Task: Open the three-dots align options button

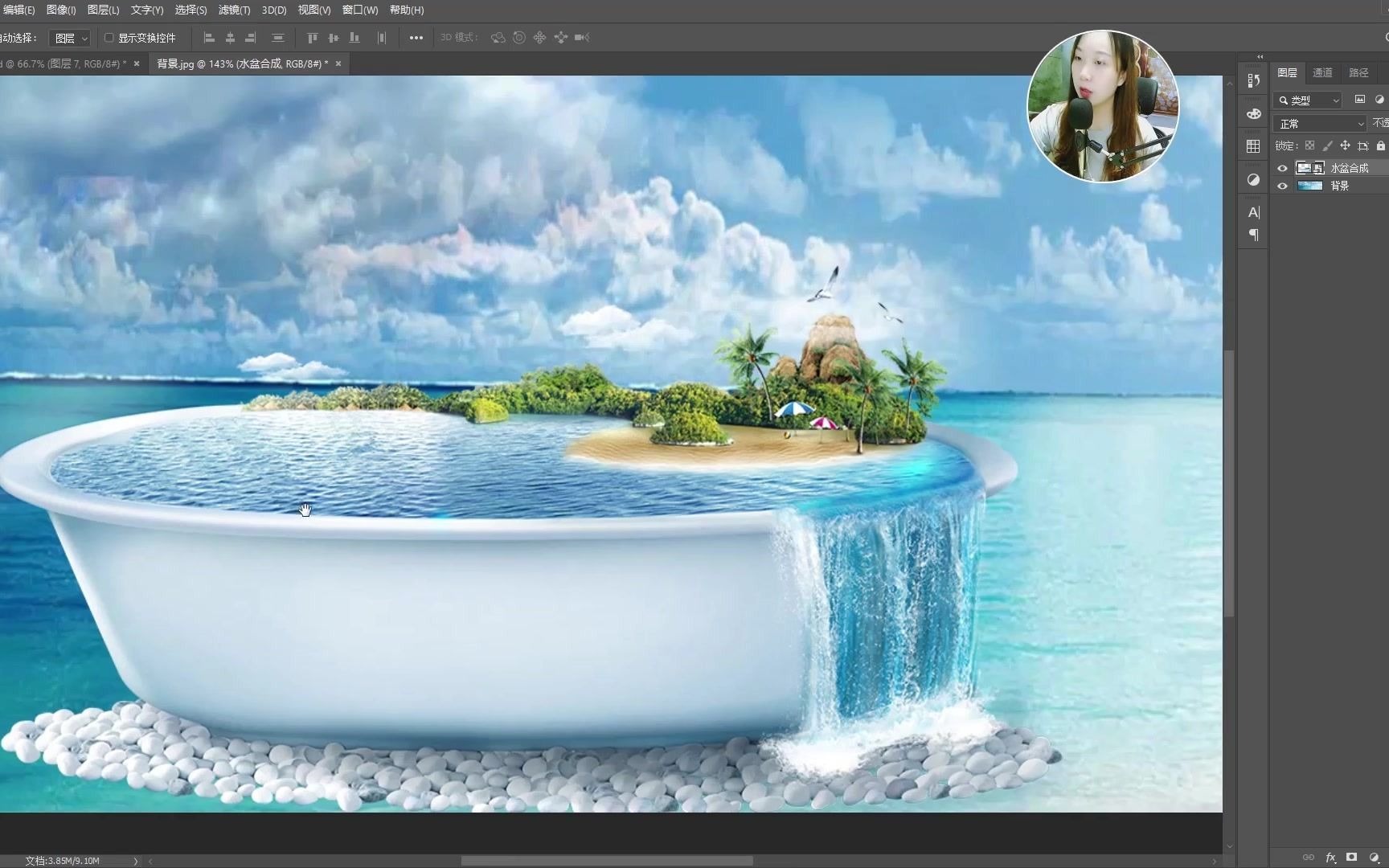Action: click(416, 38)
